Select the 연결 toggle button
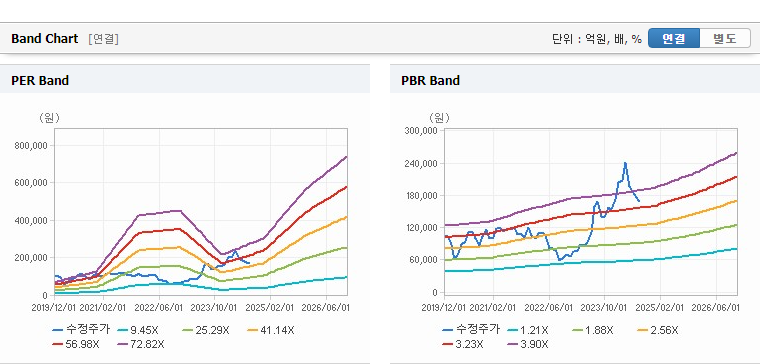This screenshot has width=760, height=364. [674, 38]
